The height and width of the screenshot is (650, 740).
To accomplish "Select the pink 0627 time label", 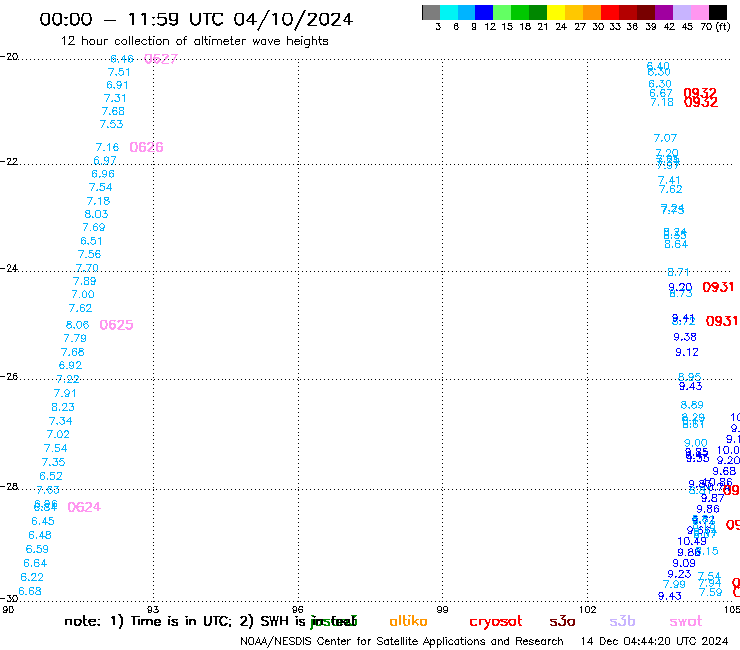I will [161, 59].
